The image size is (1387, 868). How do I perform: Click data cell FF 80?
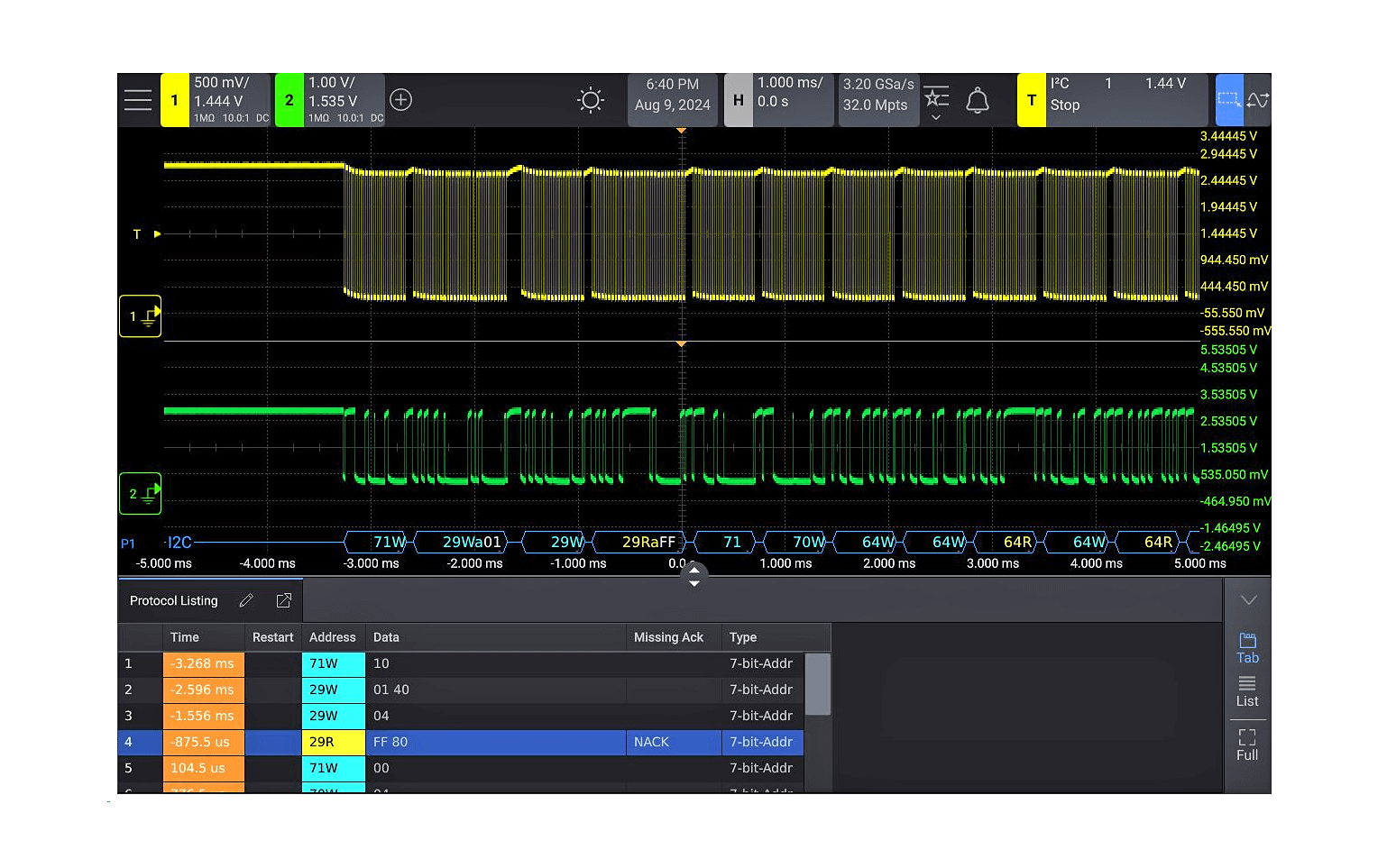tap(496, 742)
